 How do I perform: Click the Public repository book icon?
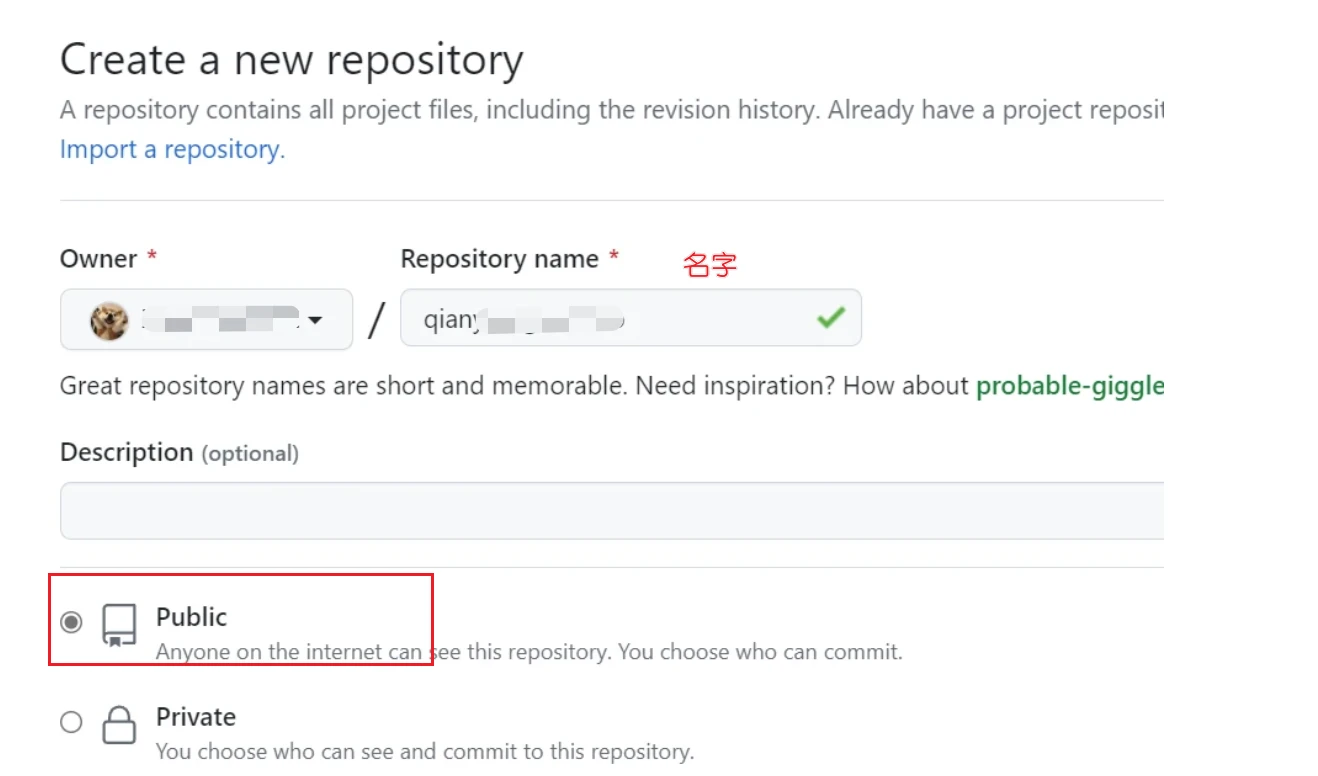[119, 625]
